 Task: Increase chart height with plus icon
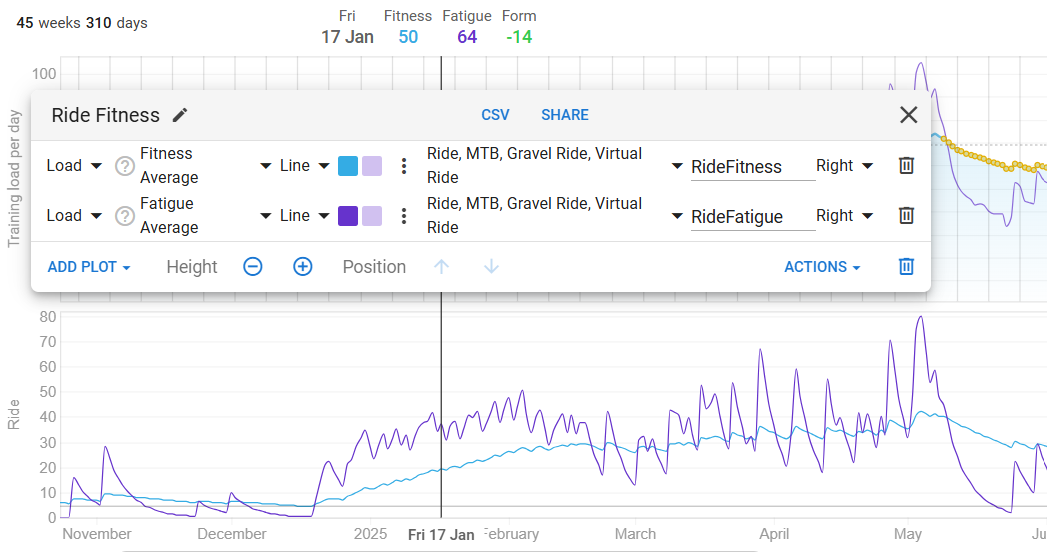tap(302, 266)
